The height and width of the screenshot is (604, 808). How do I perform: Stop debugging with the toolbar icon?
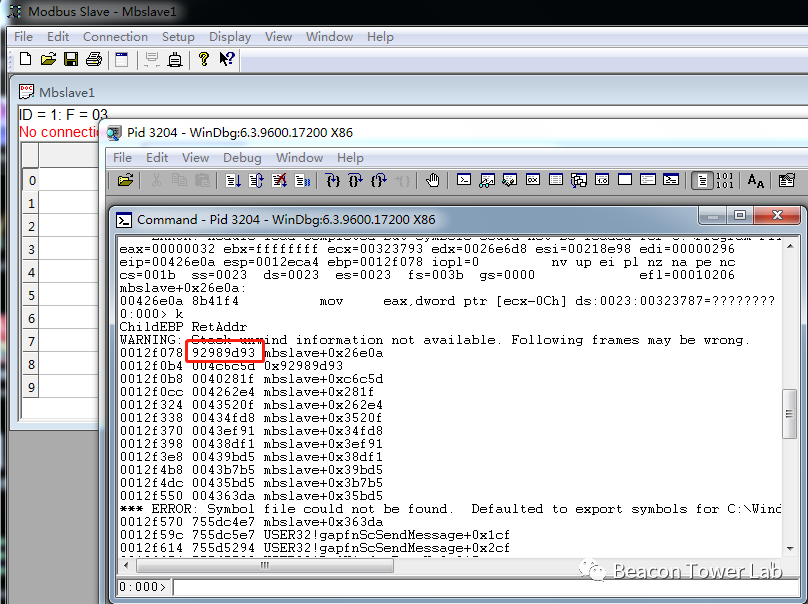[x=280, y=180]
